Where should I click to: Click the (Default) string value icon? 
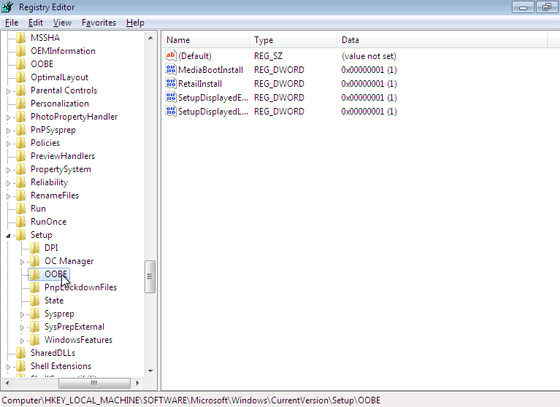171,55
